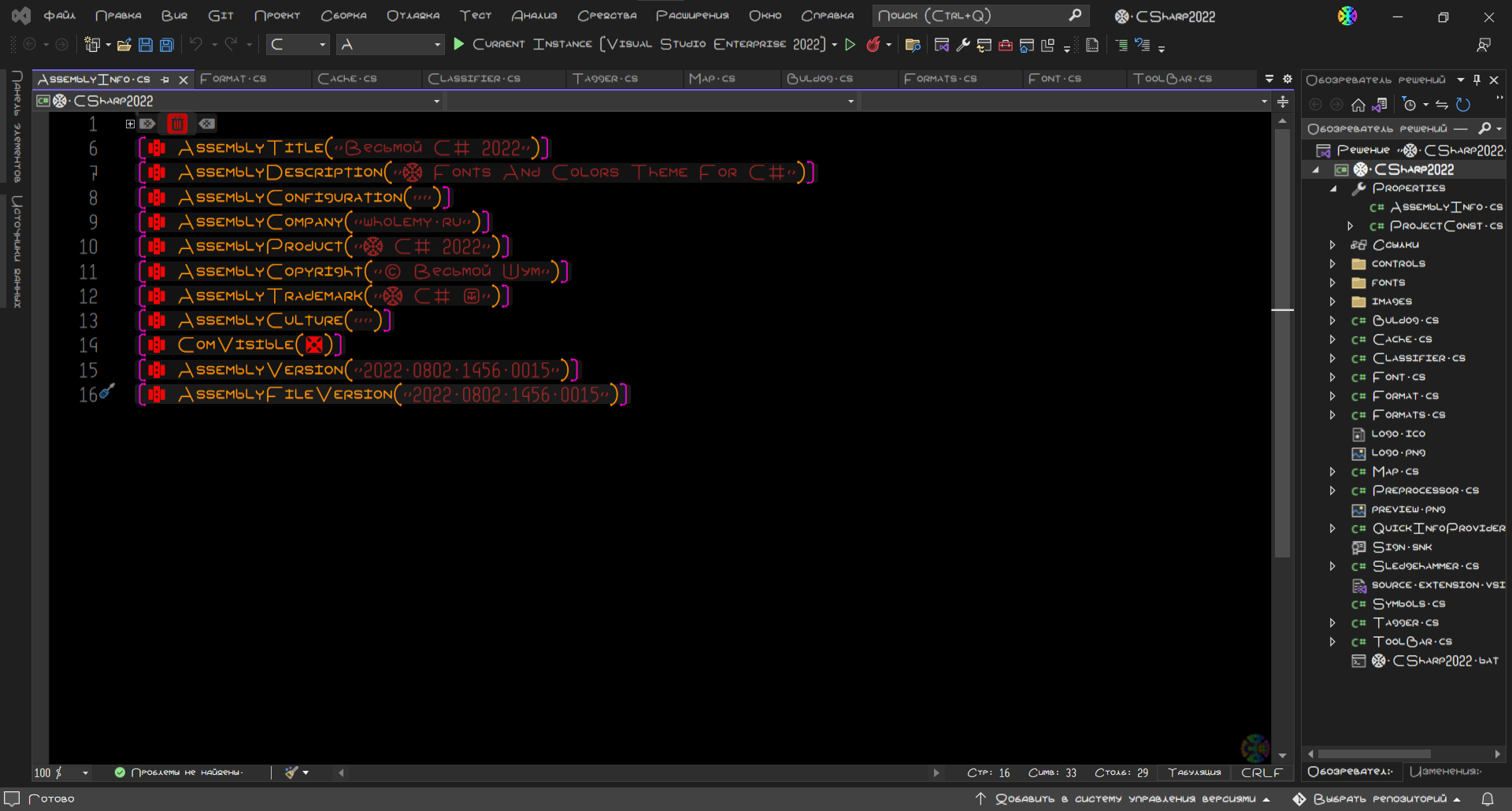Select Logo.ico file in Solution Explorer

point(1398,434)
